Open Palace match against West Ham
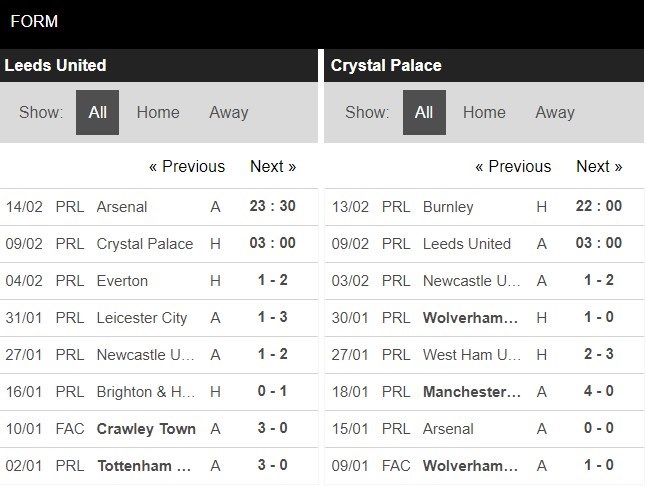 coord(468,354)
